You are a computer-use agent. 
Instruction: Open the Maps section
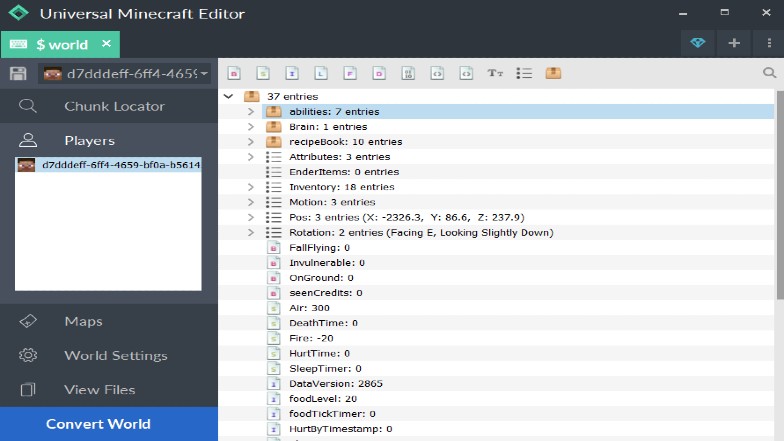click(108, 321)
